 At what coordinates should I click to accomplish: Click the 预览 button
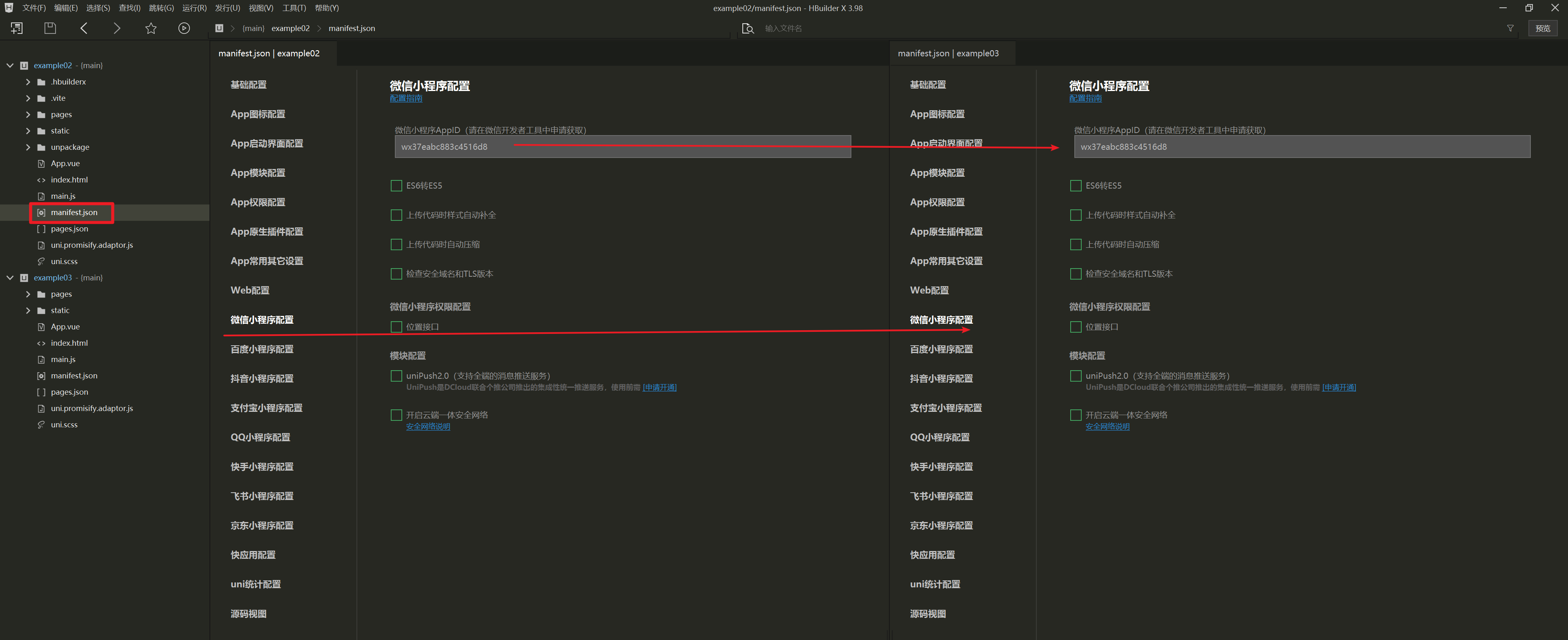1542,28
